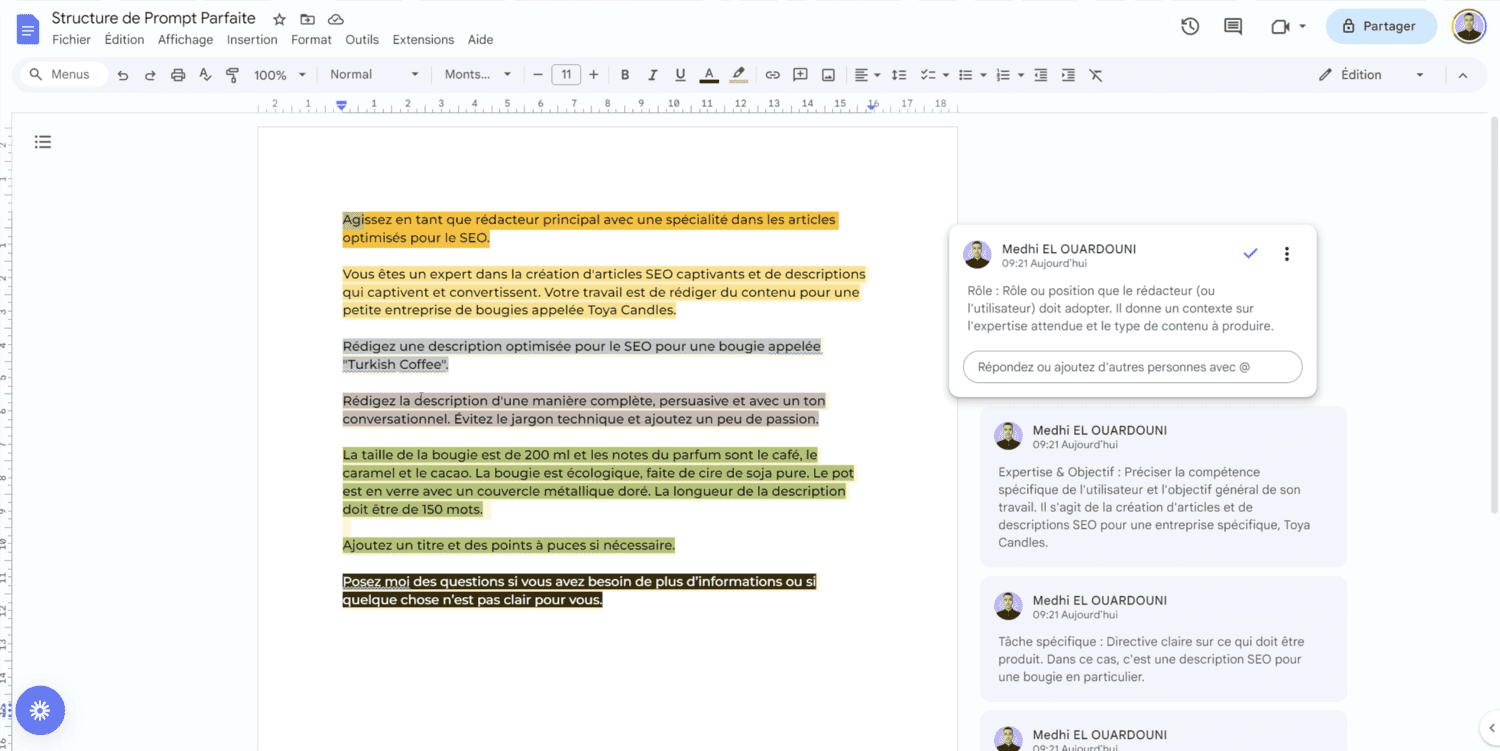This screenshot has width=1500, height=751.
Task: Star the document Structure de Prompt Parfaite
Action: click(280, 19)
